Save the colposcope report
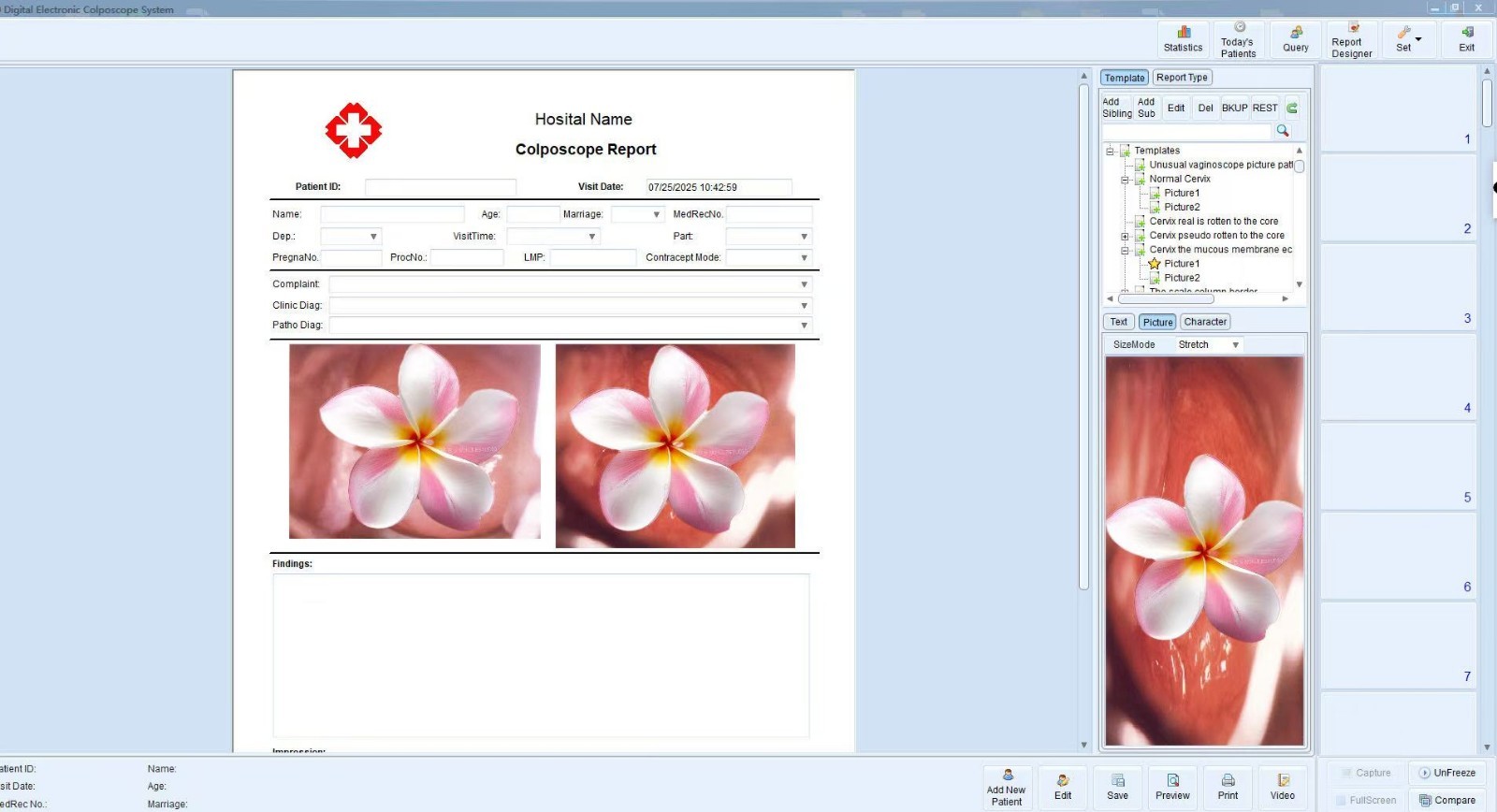Screen dimensions: 1497x812 pos(1117,788)
